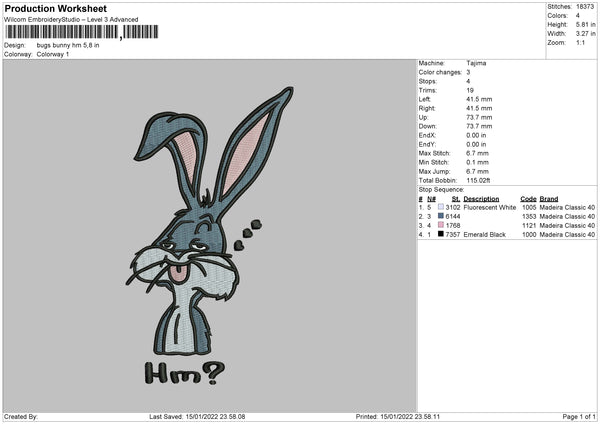Click 'Page 1 of 1' footer text
This screenshot has height=424, width=600.
click(x=579, y=416)
